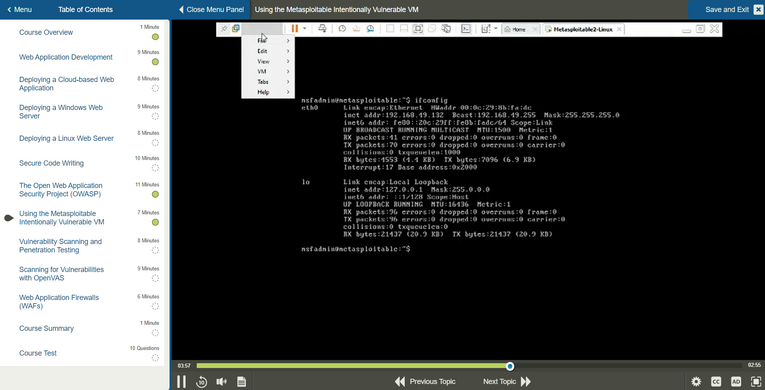The width and height of the screenshot is (765, 390).
Task: Open the OWASP topic
Action: click(61, 190)
